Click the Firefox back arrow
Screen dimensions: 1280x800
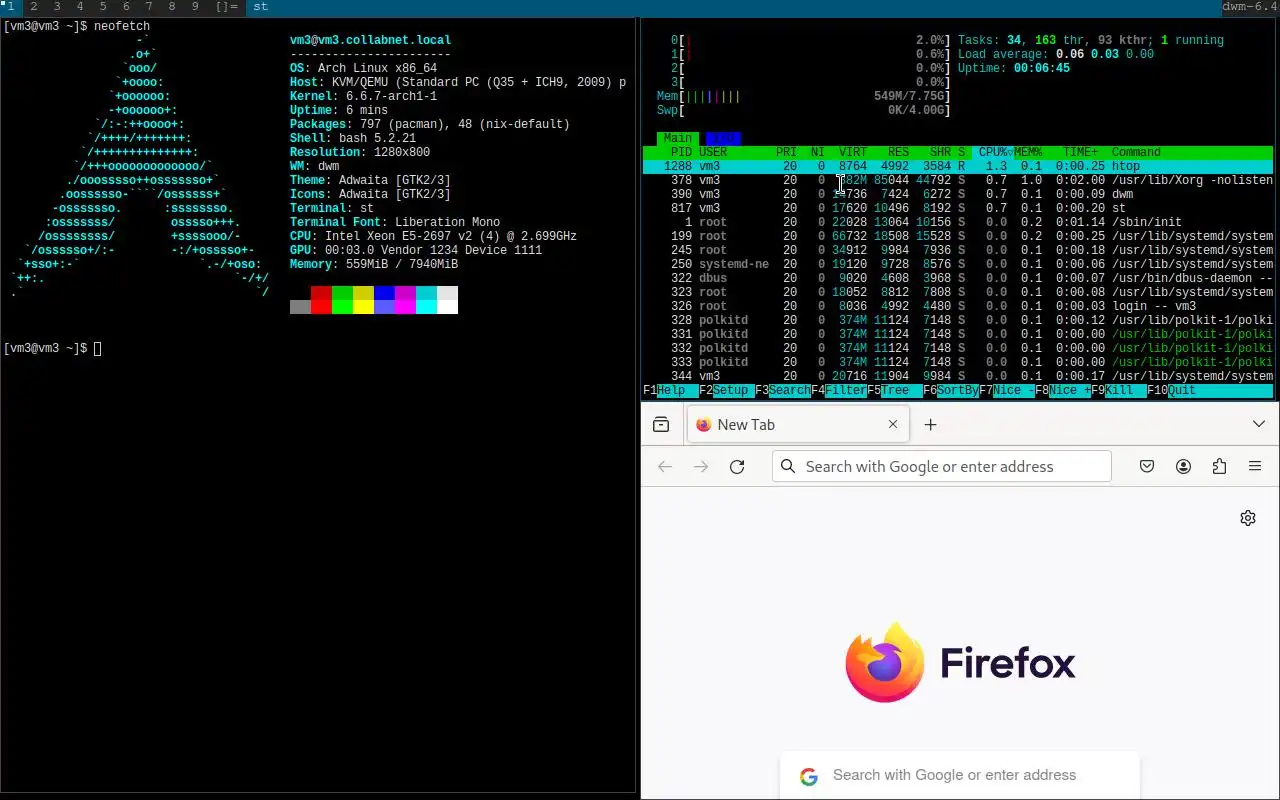click(665, 467)
